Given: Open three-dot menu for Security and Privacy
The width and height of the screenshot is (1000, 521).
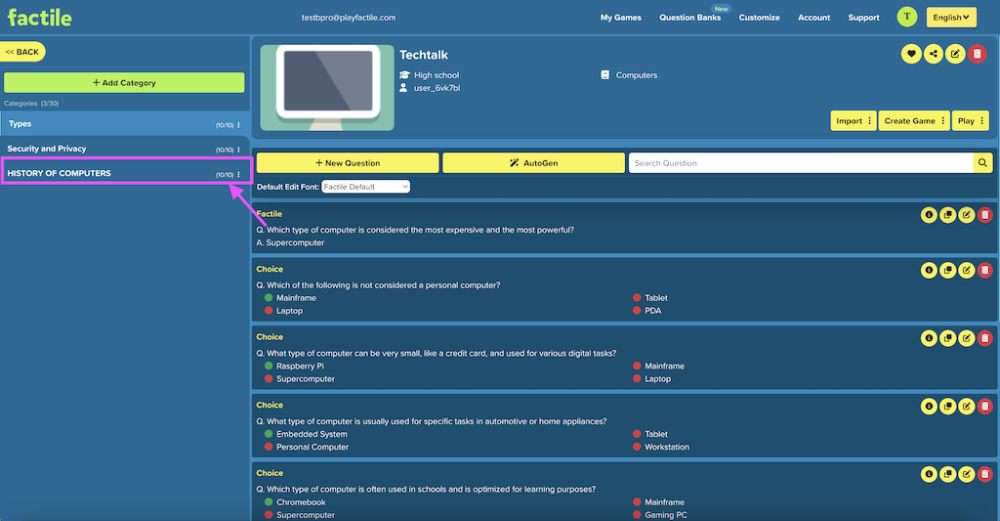Looking at the screenshot, I should (x=239, y=150).
